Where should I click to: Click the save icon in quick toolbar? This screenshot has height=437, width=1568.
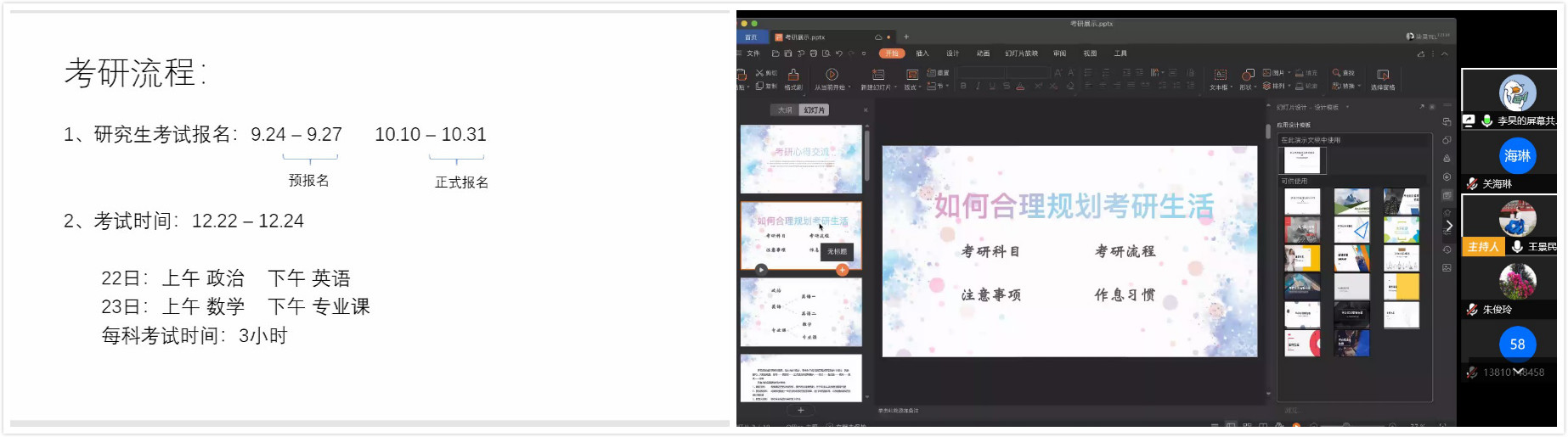click(x=787, y=53)
